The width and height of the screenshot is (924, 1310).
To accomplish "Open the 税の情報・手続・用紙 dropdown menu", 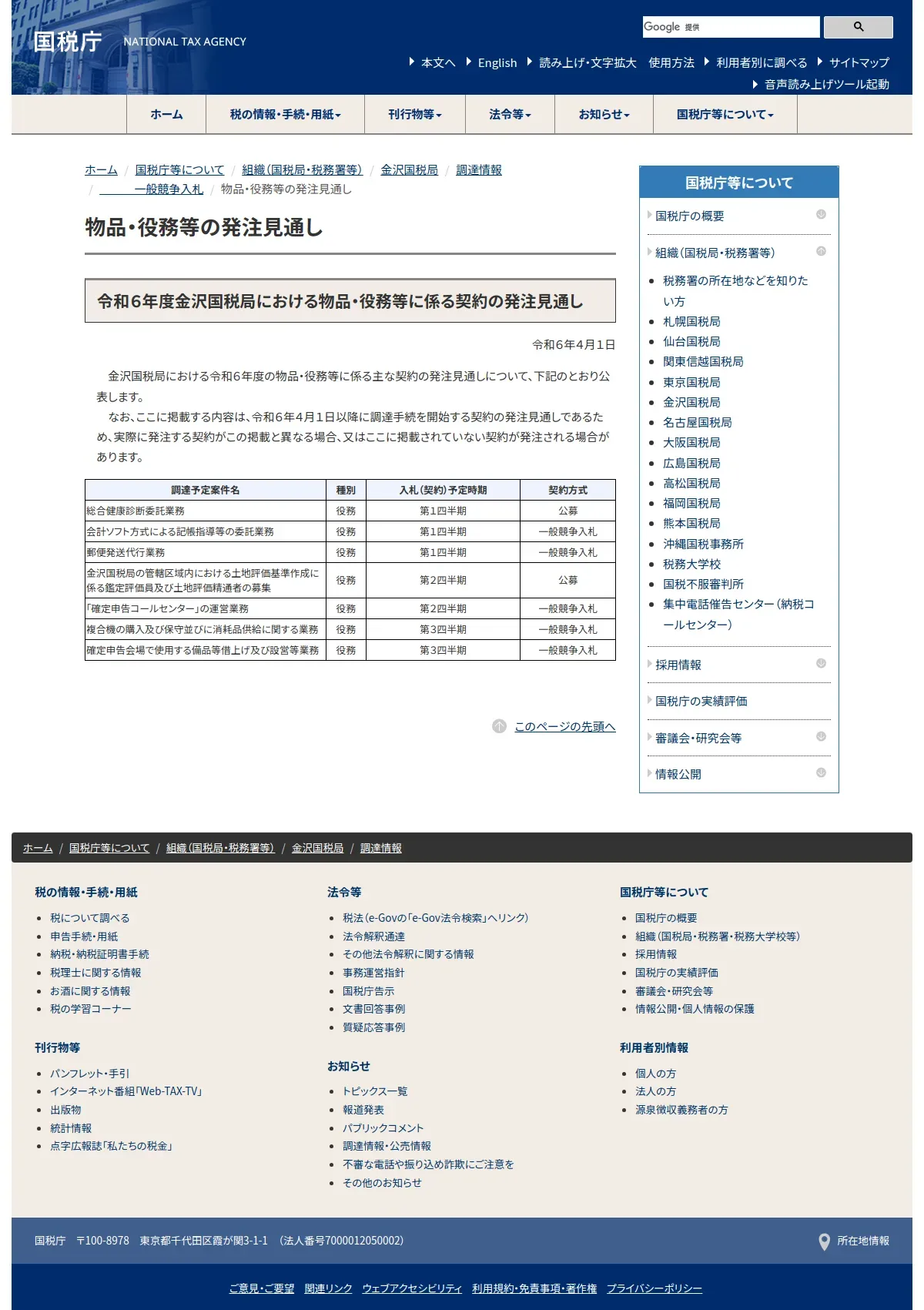I will (x=285, y=114).
